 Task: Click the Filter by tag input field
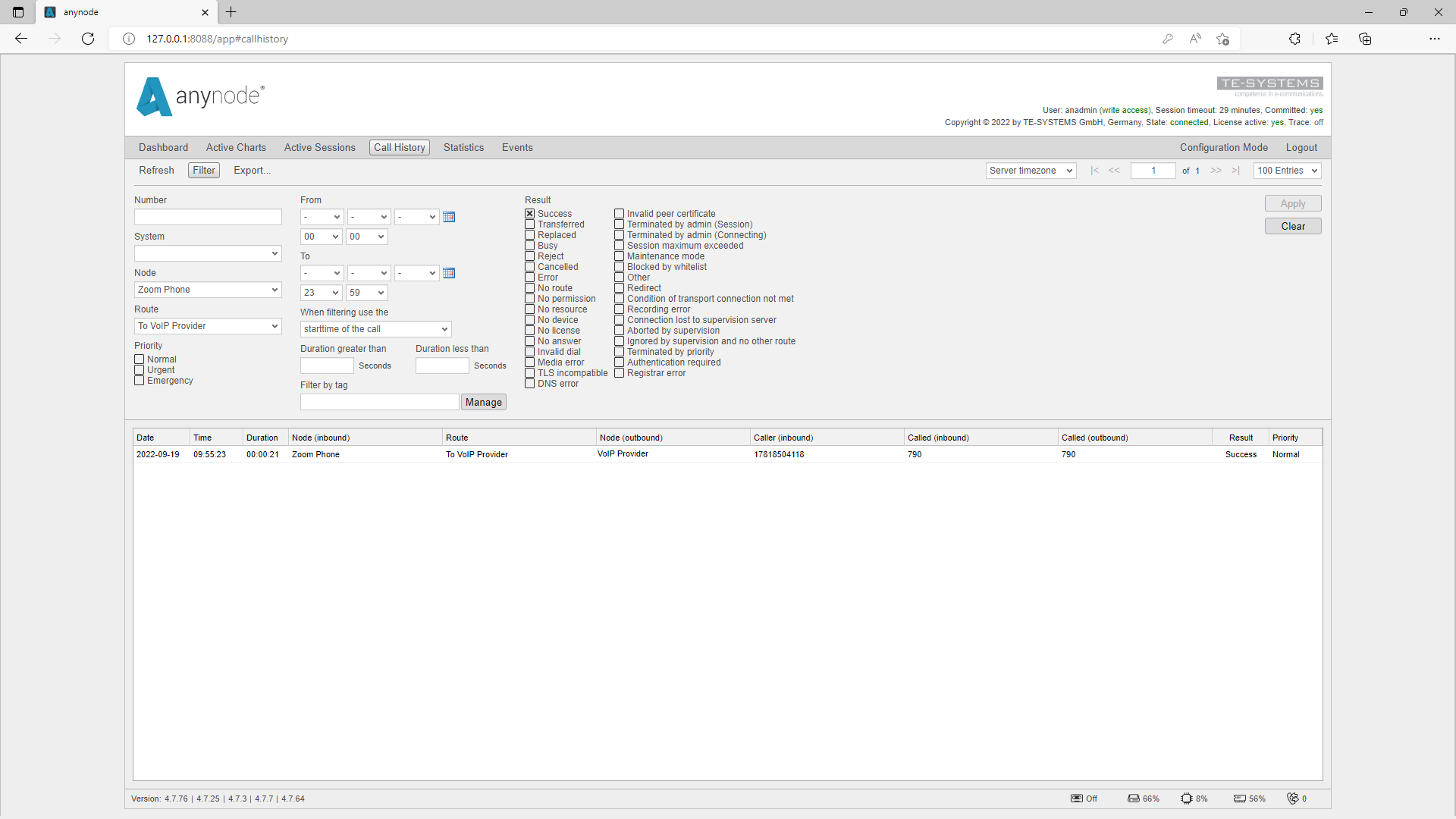pos(379,402)
